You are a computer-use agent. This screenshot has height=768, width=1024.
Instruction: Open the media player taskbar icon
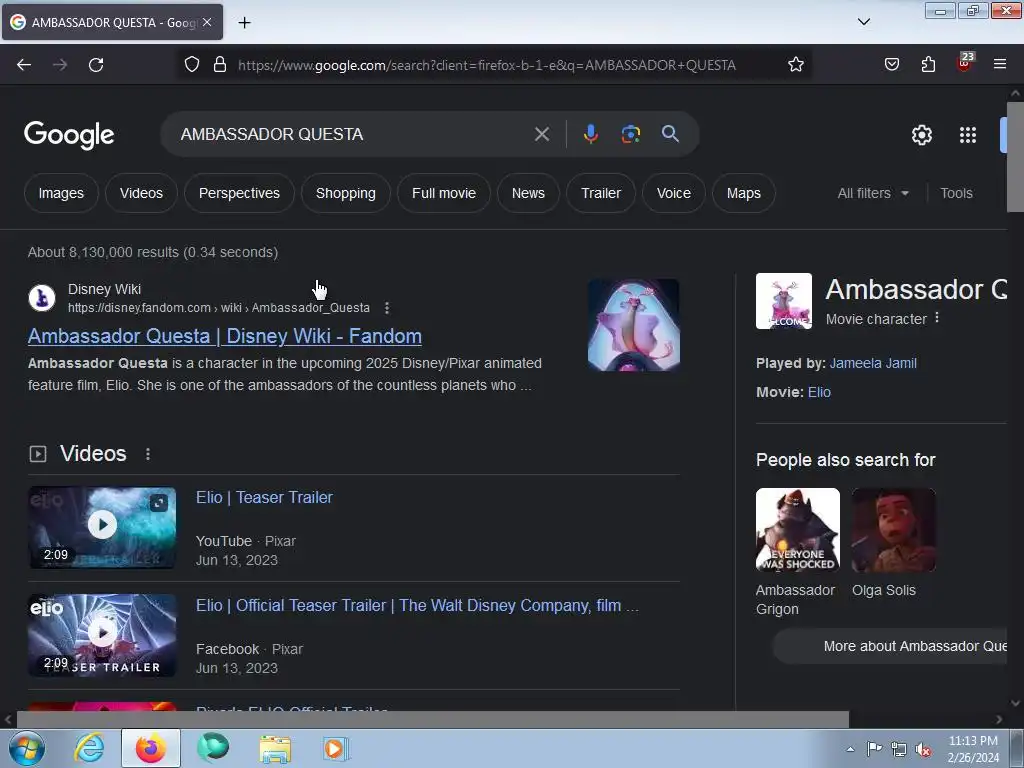336,748
